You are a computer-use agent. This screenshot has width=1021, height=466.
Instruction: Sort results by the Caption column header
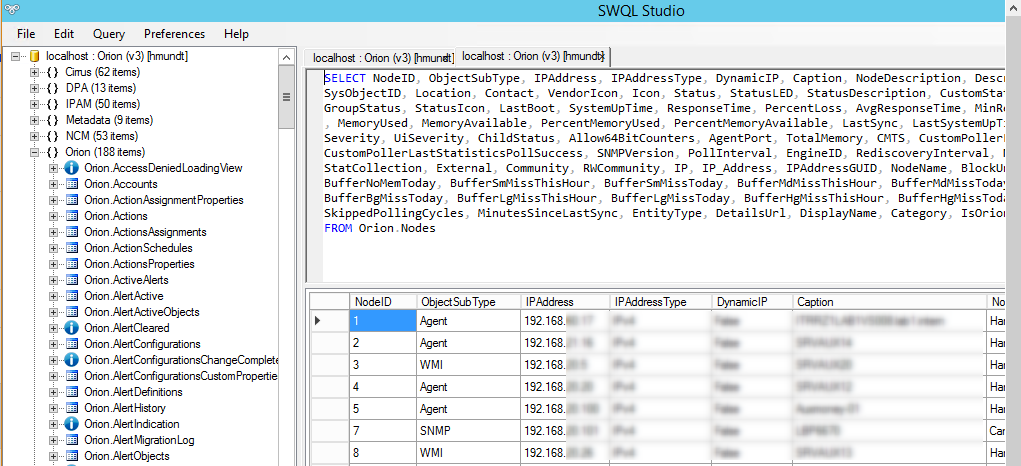coord(890,302)
